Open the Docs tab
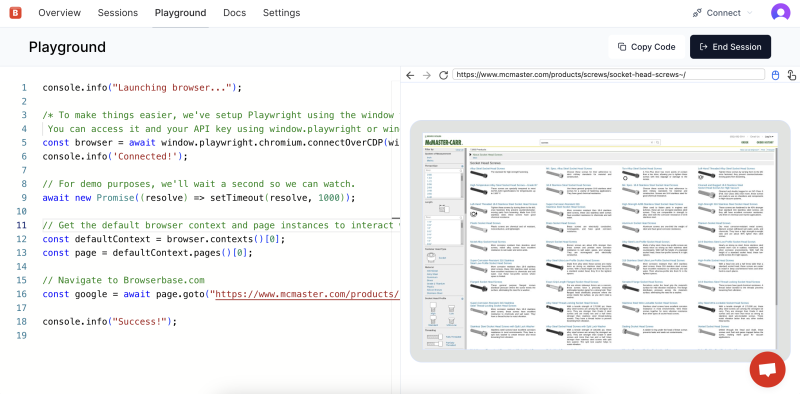 tap(235, 13)
